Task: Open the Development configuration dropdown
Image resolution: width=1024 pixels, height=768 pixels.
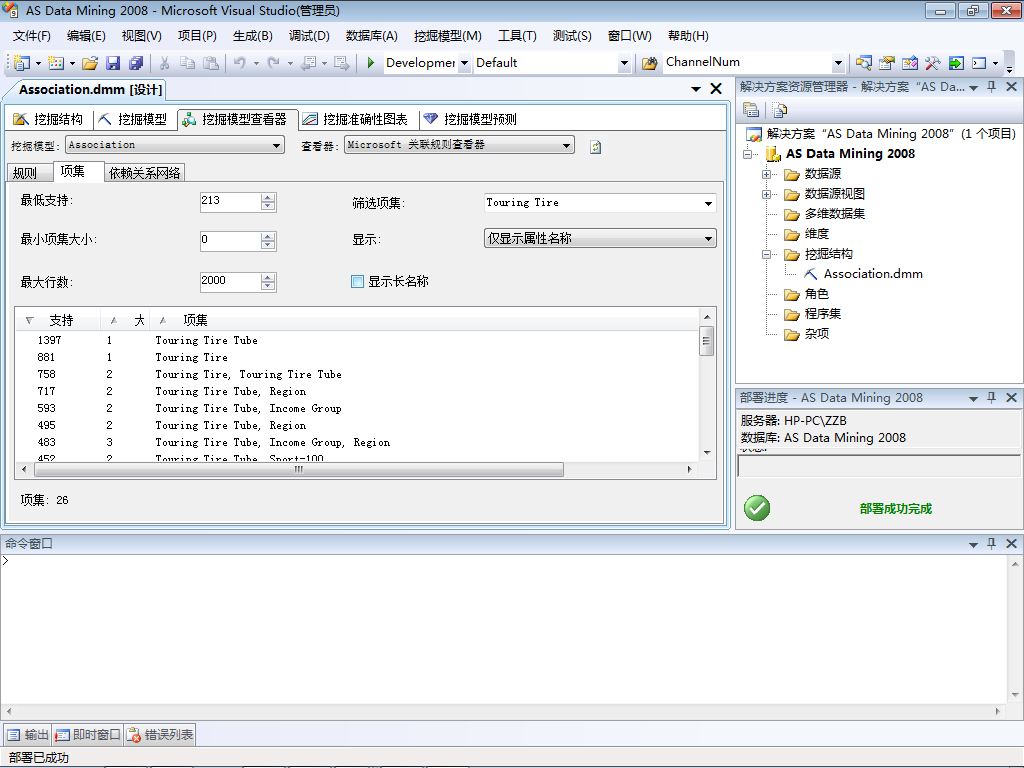Action: coord(464,63)
